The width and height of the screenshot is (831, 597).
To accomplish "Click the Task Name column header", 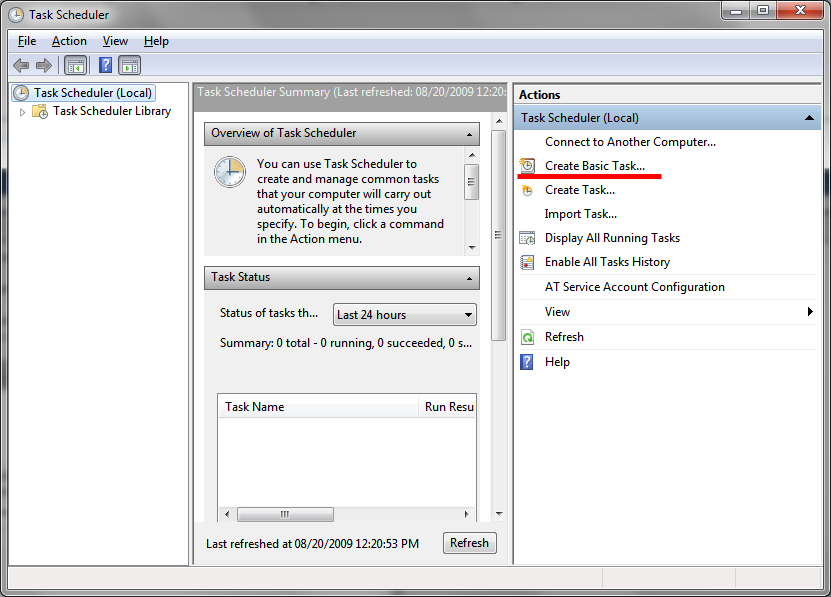I will (318, 407).
